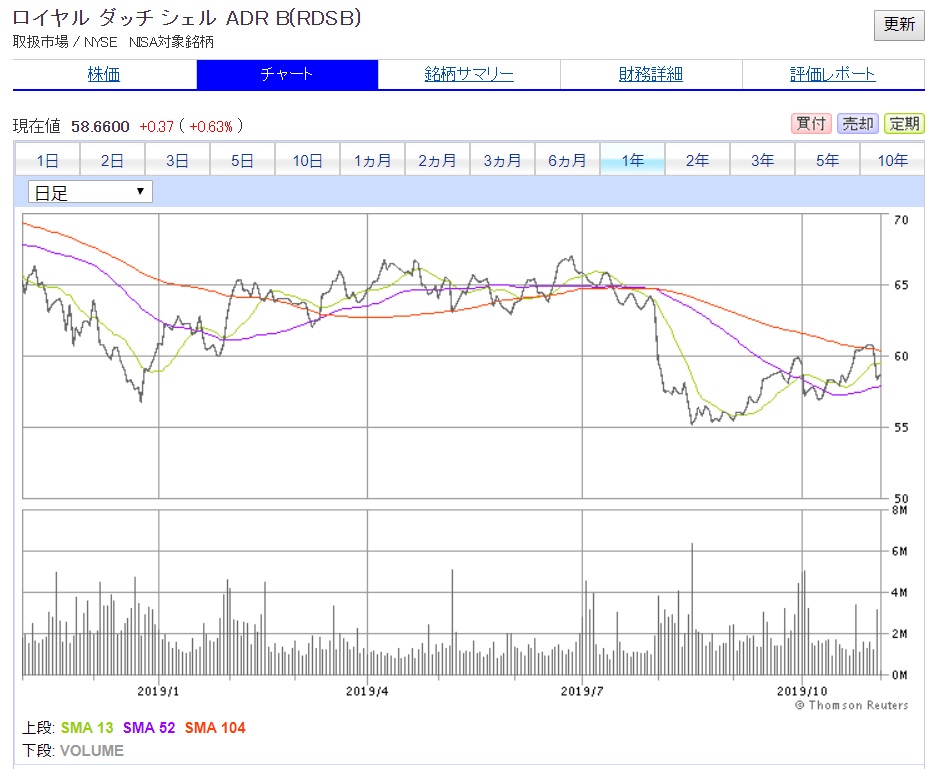Open the 評価レポート tab
The image size is (936, 769).
pos(833,75)
